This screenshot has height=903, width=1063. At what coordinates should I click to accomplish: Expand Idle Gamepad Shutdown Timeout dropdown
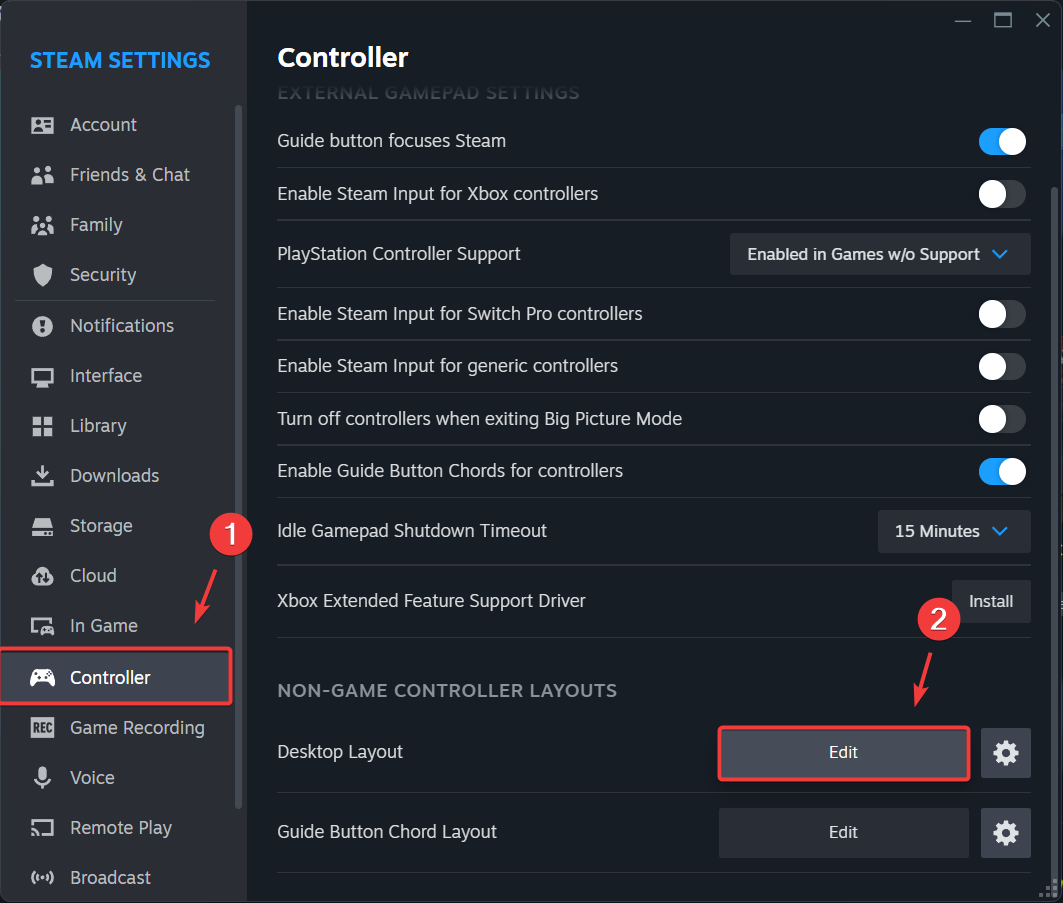pos(954,531)
